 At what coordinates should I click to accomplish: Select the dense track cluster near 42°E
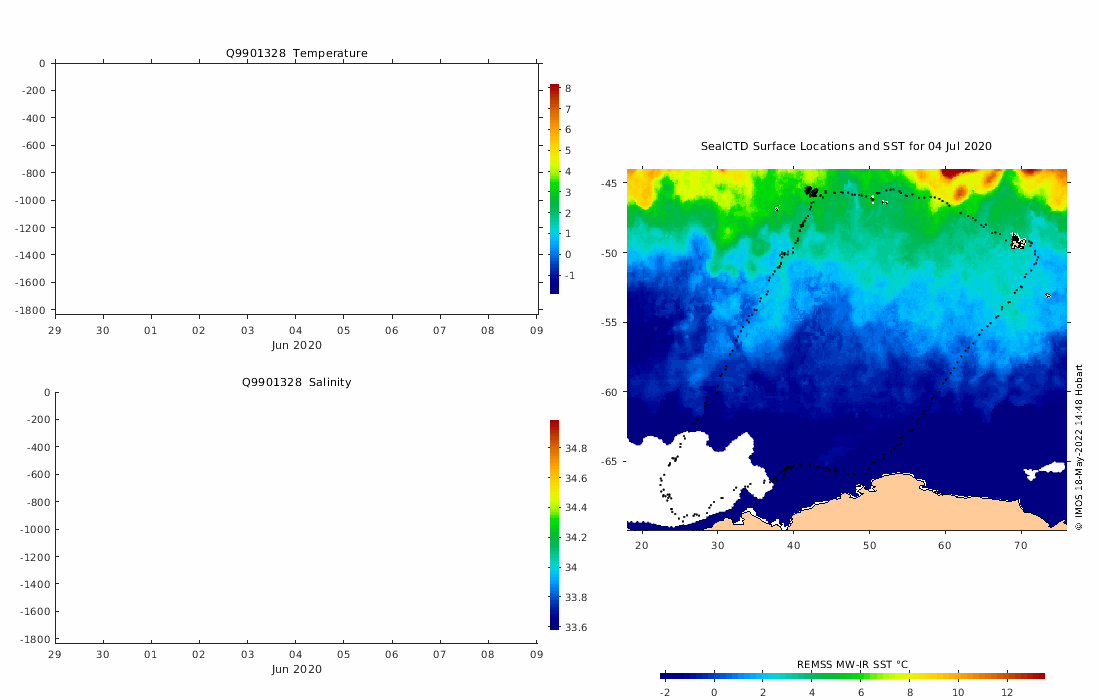(x=811, y=190)
